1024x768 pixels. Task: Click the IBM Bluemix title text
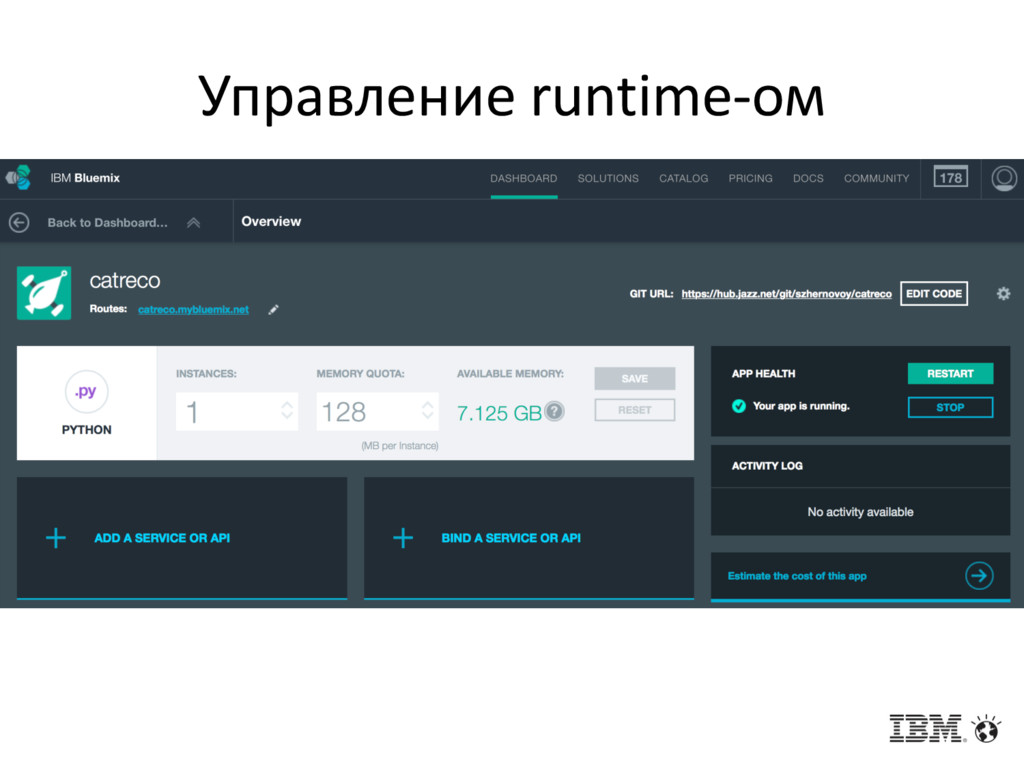[x=85, y=178]
